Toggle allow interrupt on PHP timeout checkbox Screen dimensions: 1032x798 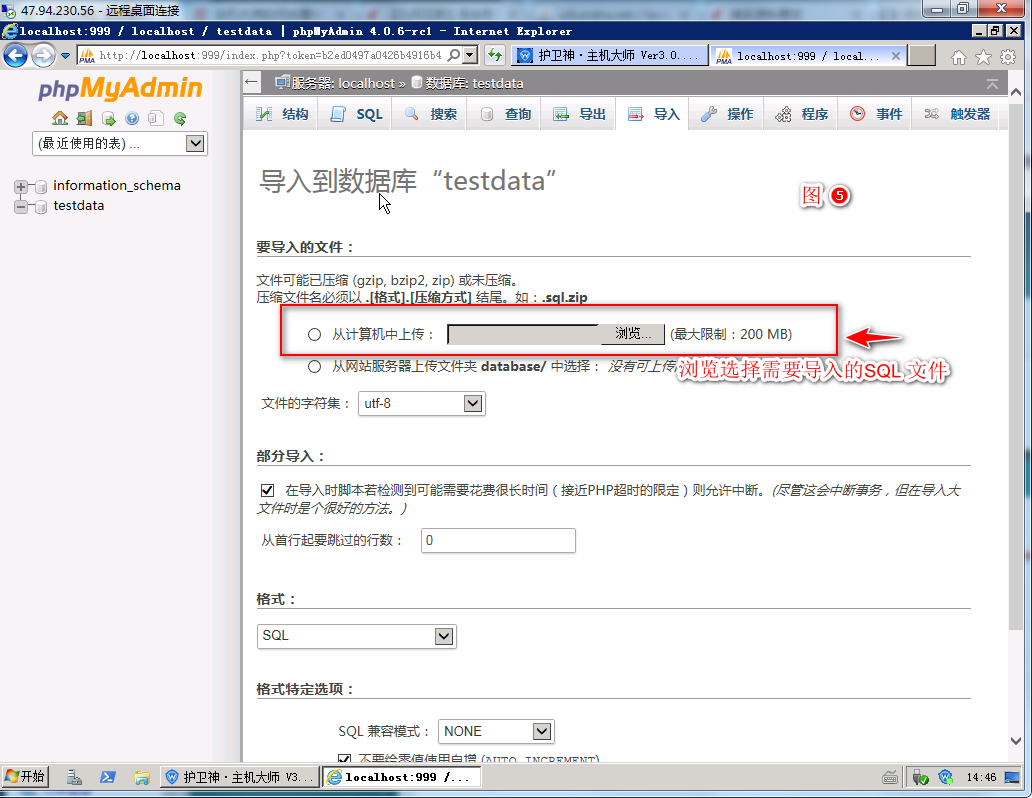click(267, 491)
